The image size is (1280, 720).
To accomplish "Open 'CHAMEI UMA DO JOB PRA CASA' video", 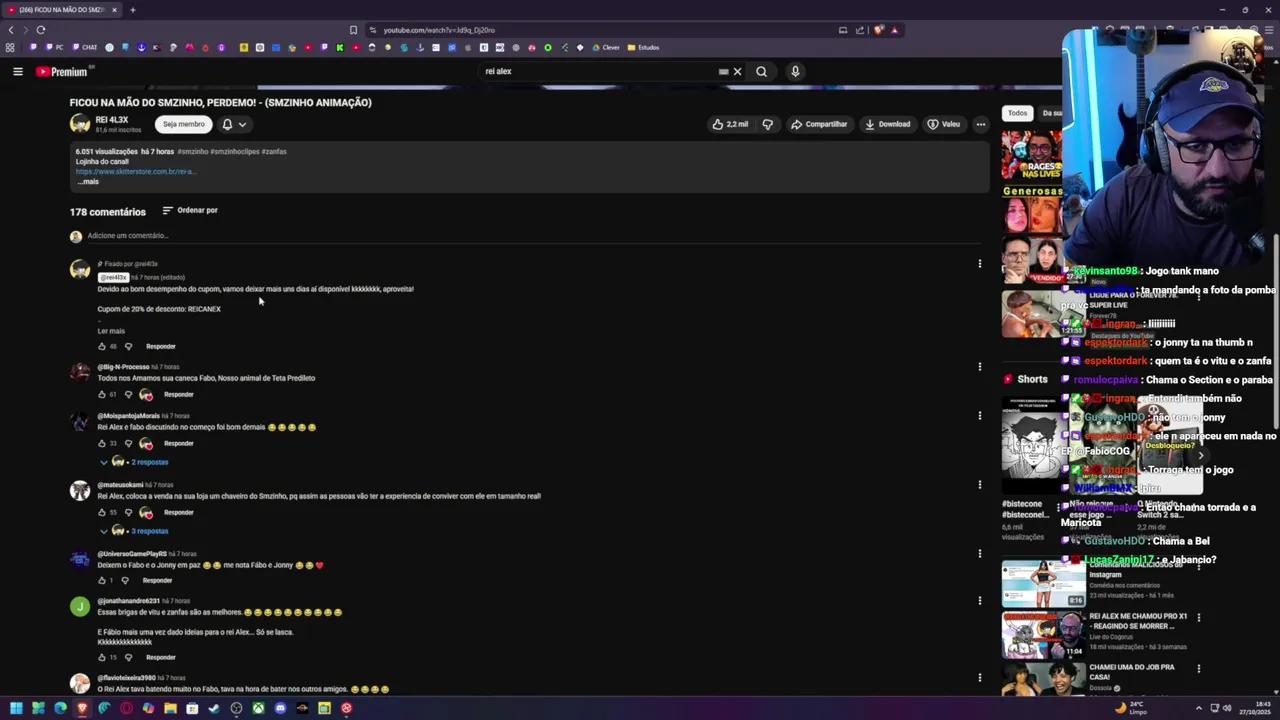I will pos(1043,679).
